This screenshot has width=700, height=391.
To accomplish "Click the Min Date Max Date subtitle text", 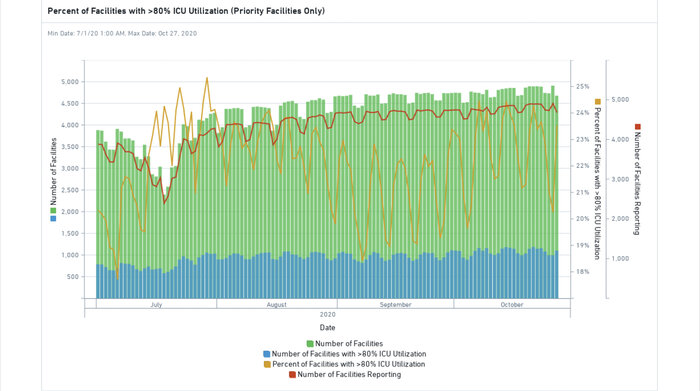I will pyautogui.click(x=122, y=33).
